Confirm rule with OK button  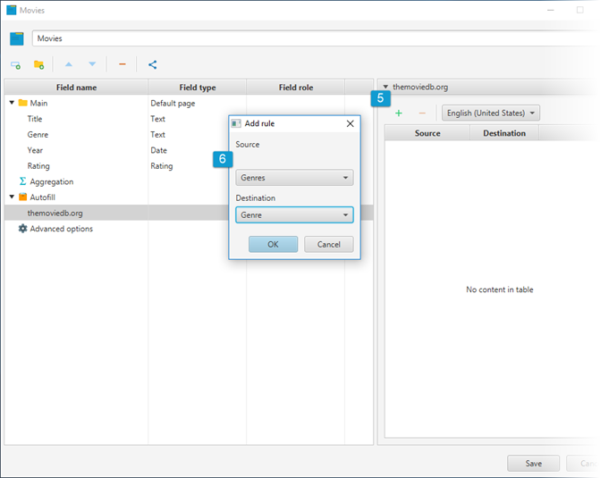pyautogui.click(x=273, y=244)
